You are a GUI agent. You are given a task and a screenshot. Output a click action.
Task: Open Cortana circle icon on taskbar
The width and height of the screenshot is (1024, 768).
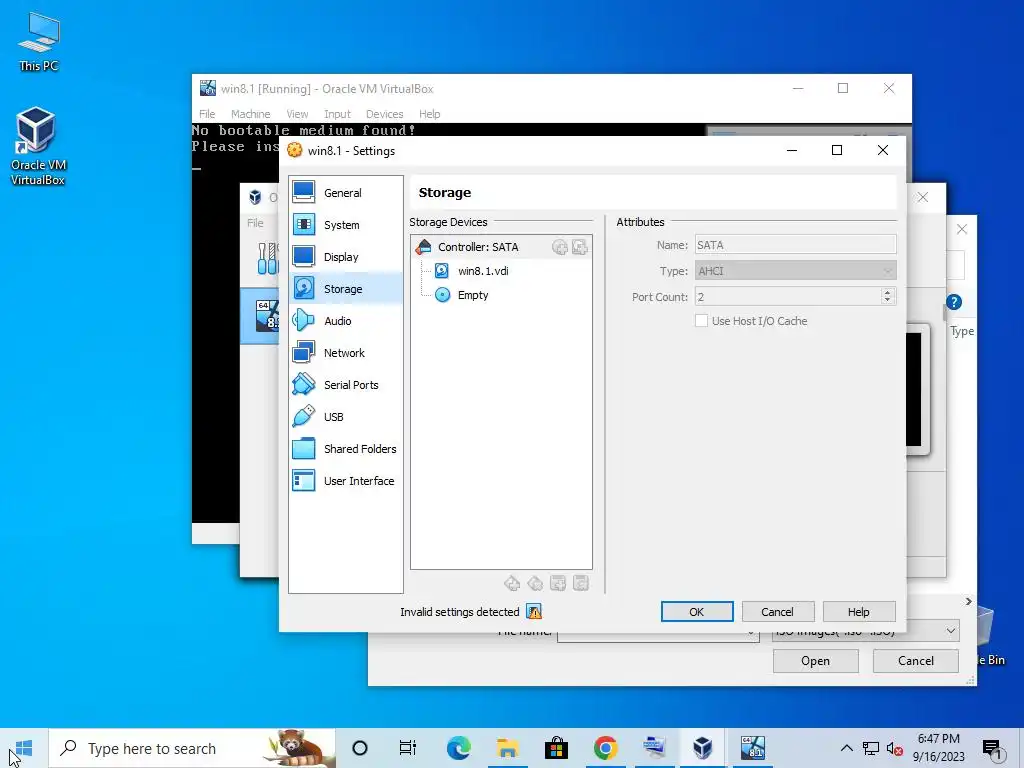point(360,748)
